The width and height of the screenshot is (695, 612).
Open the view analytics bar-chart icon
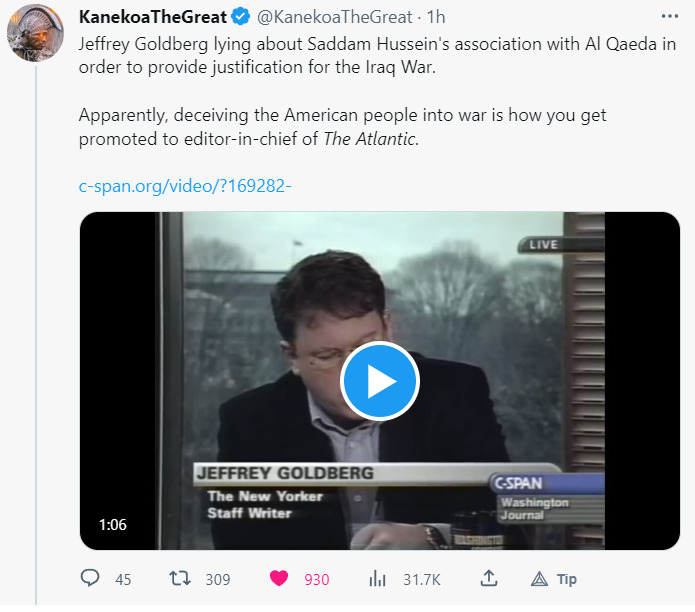coord(377,579)
